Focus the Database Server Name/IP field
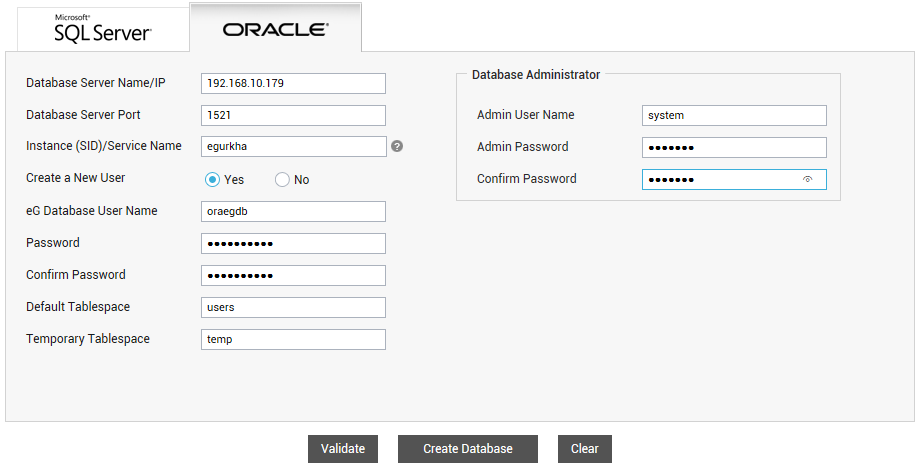This screenshot has height=475, width=920. coord(293,83)
